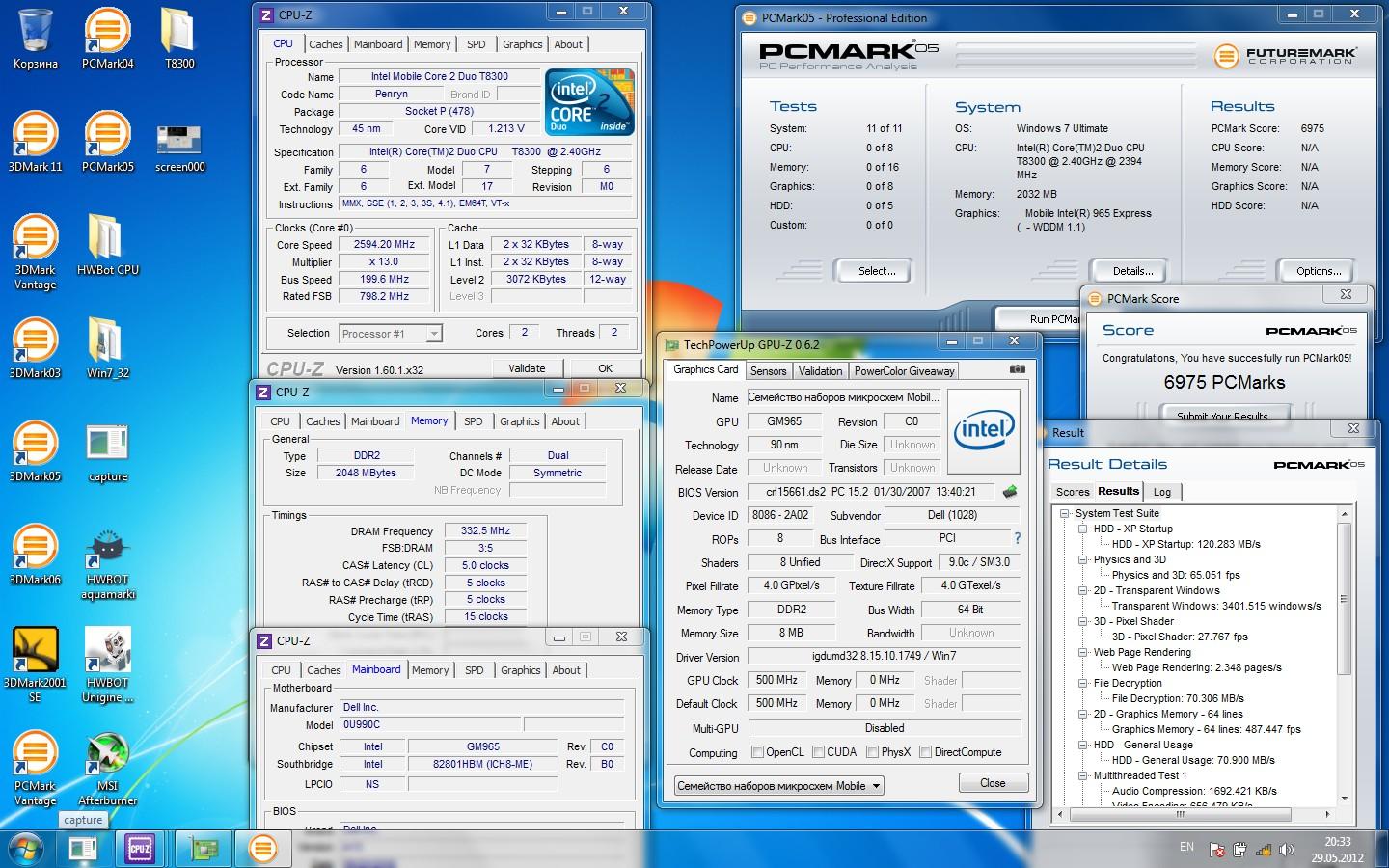Toggle the CUDA checkbox in GPU-Z
Viewport: 1389px width, 868px height.
coord(818,752)
